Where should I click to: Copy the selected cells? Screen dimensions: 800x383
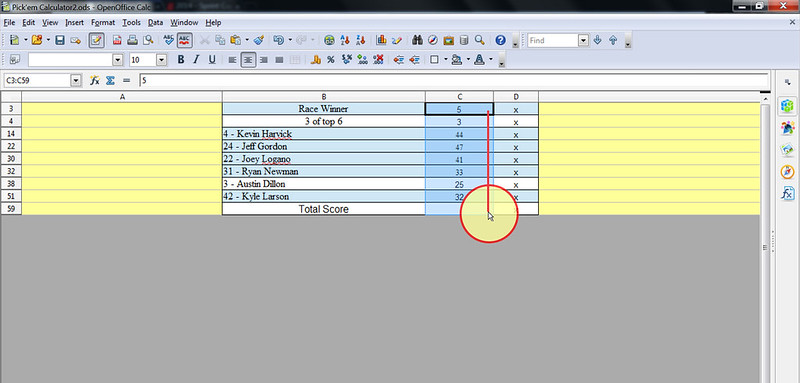click(x=220, y=40)
